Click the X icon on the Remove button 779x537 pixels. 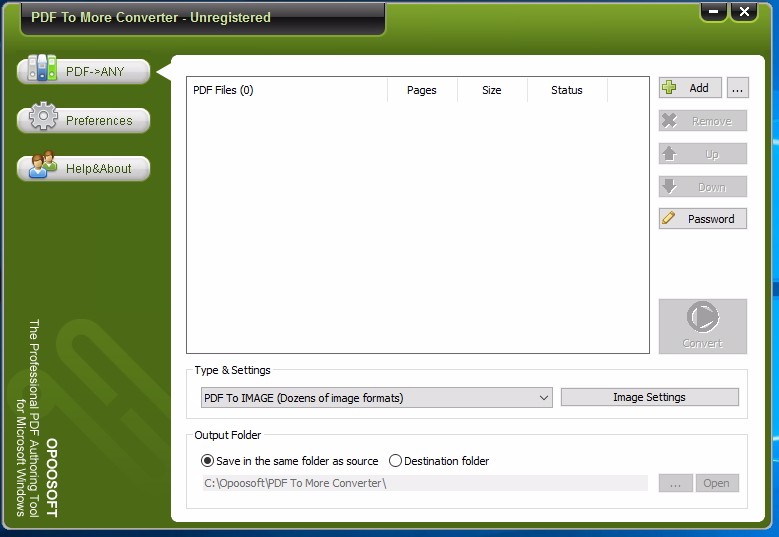[x=669, y=120]
